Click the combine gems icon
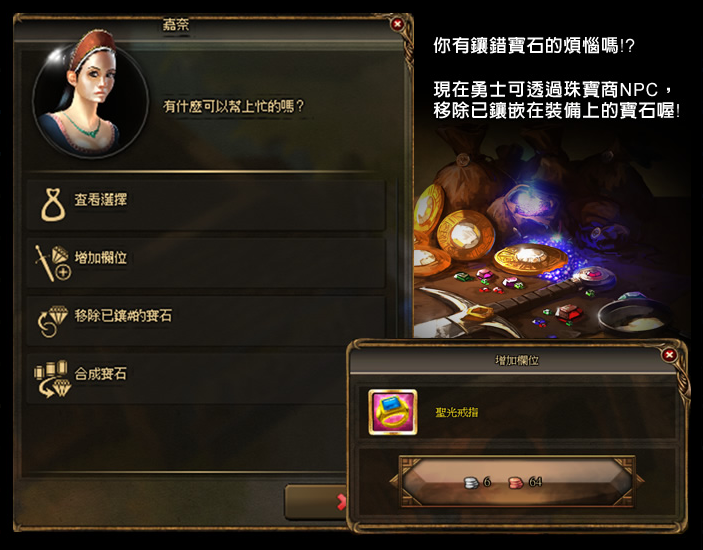The width and height of the screenshot is (703, 550). (52, 379)
